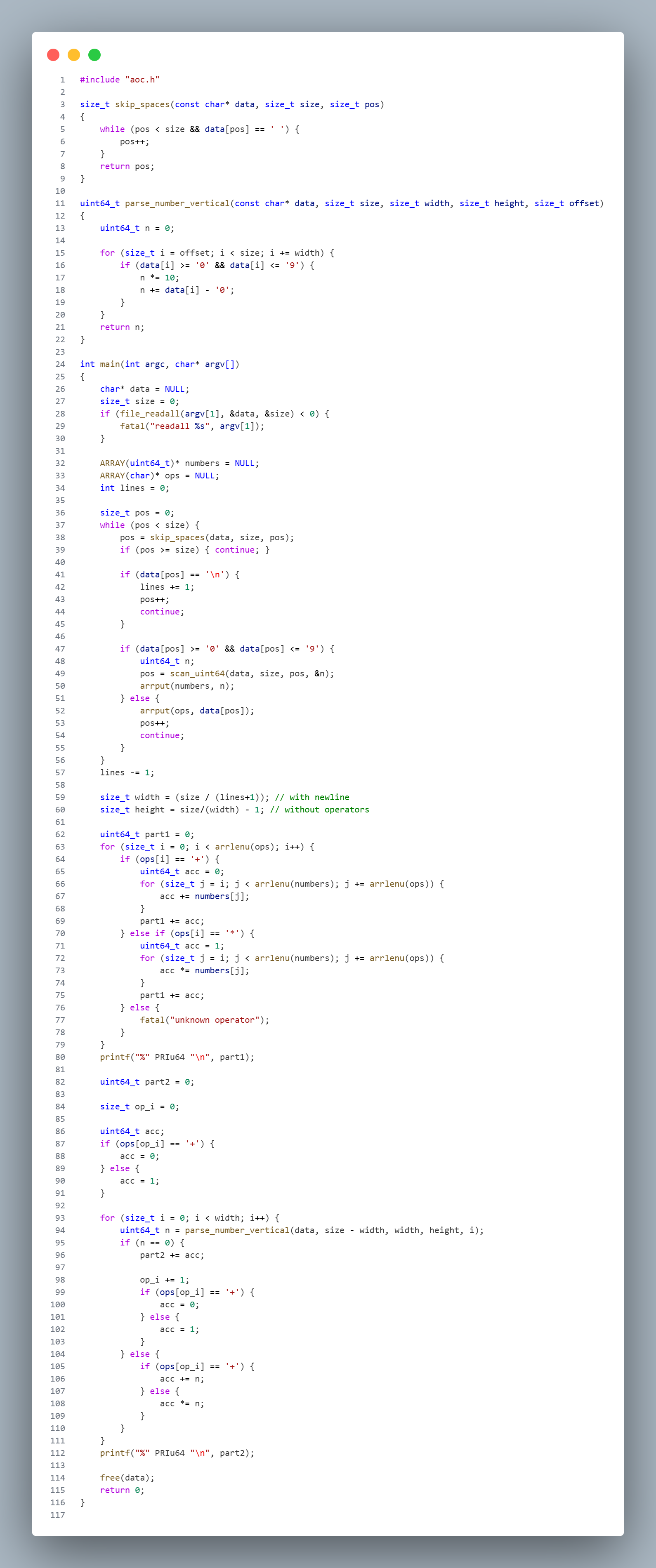Click the 'for (size_t i = 0; i < arrlenu(ops); i++)' line
Image resolution: width=656 pixels, height=1568 pixels.
coord(207,847)
